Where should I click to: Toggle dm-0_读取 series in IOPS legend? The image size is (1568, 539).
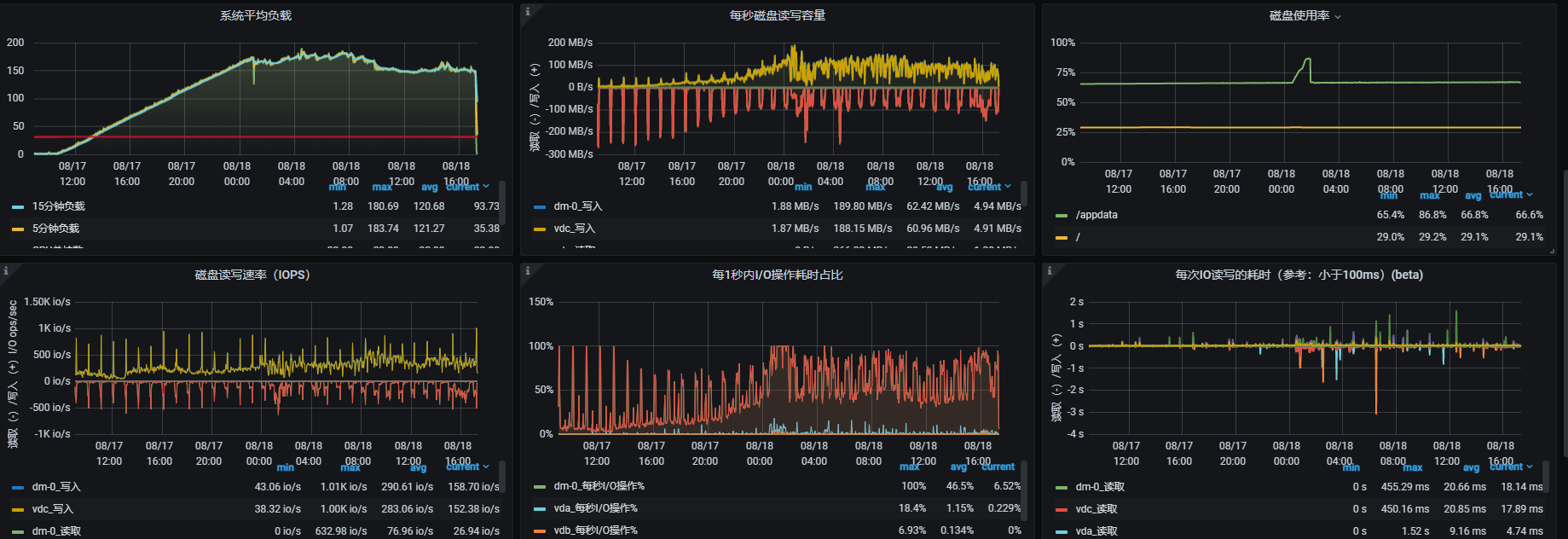tap(56, 531)
